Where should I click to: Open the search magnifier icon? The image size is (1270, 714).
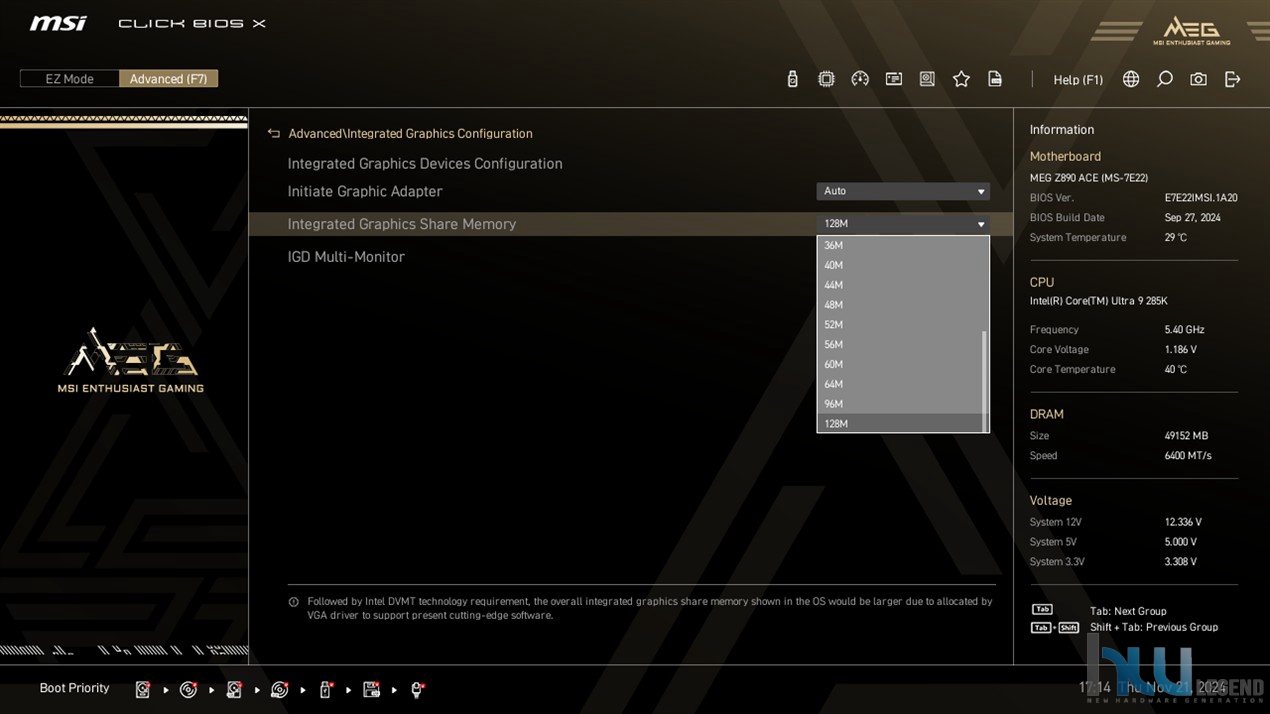click(1164, 79)
